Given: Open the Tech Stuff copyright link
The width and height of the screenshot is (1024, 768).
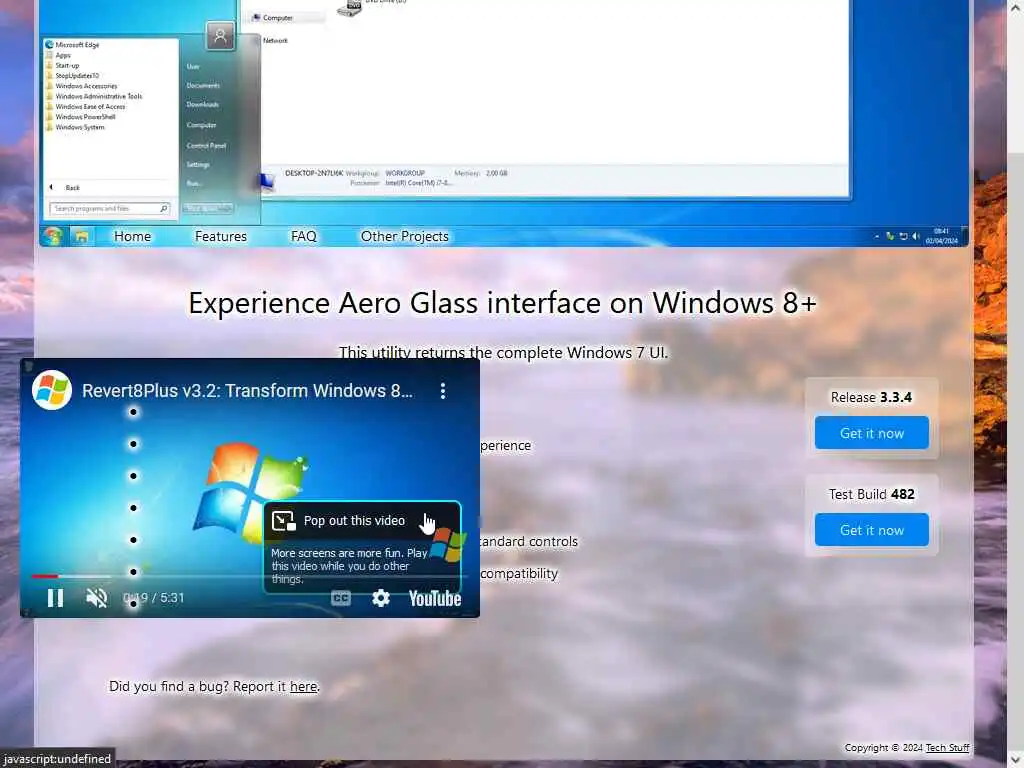Looking at the screenshot, I should tap(947, 748).
